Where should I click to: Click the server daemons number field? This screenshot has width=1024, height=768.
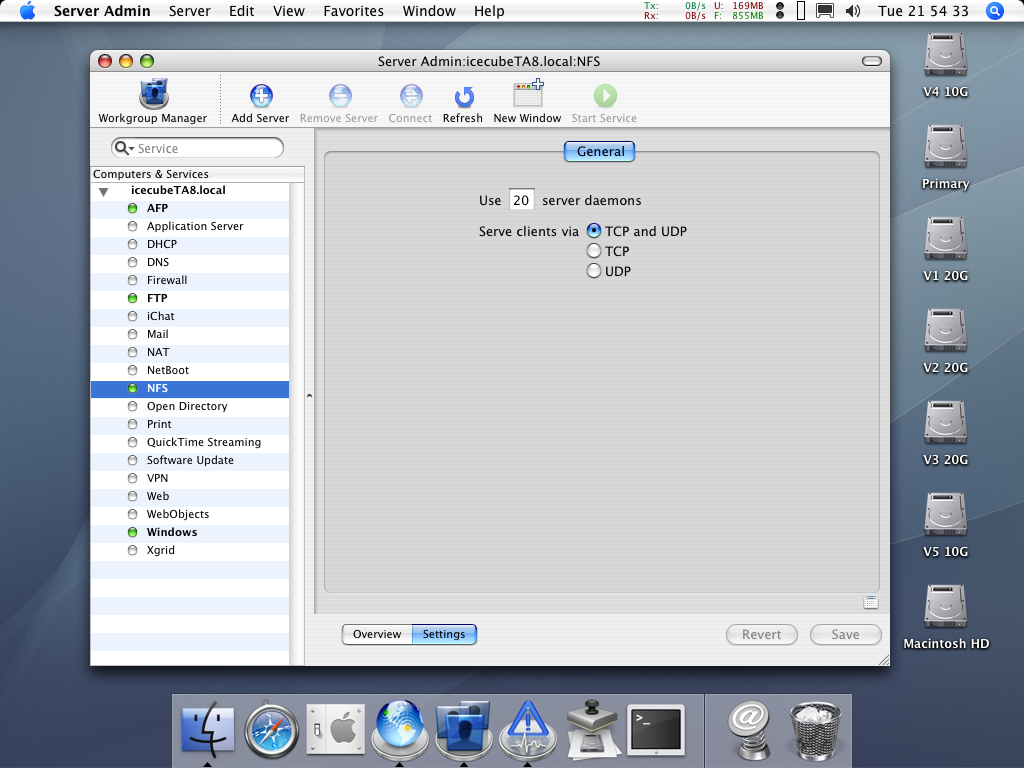pyautogui.click(x=521, y=200)
